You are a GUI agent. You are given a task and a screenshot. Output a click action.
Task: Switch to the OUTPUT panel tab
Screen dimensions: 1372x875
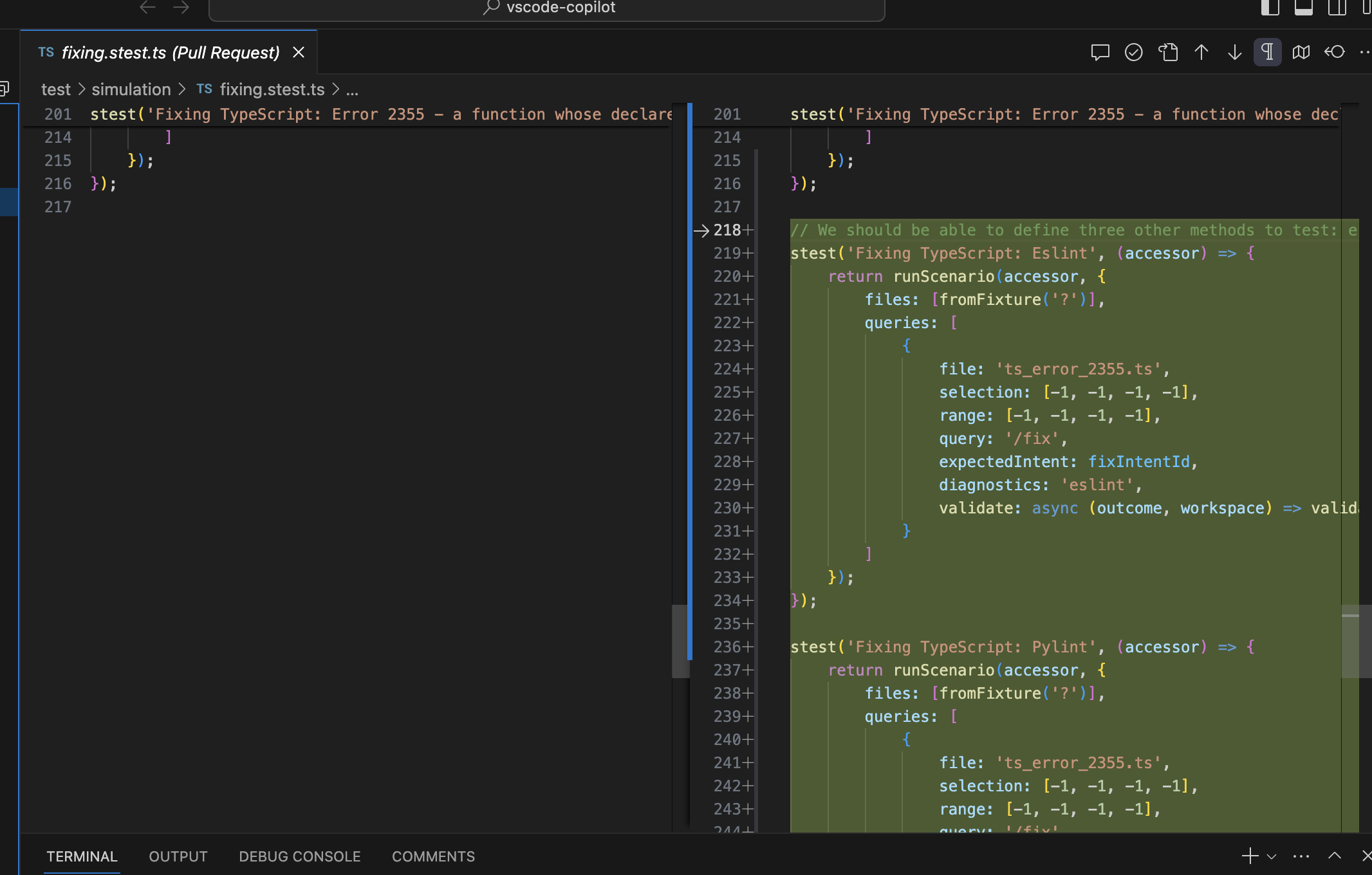click(178, 856)
